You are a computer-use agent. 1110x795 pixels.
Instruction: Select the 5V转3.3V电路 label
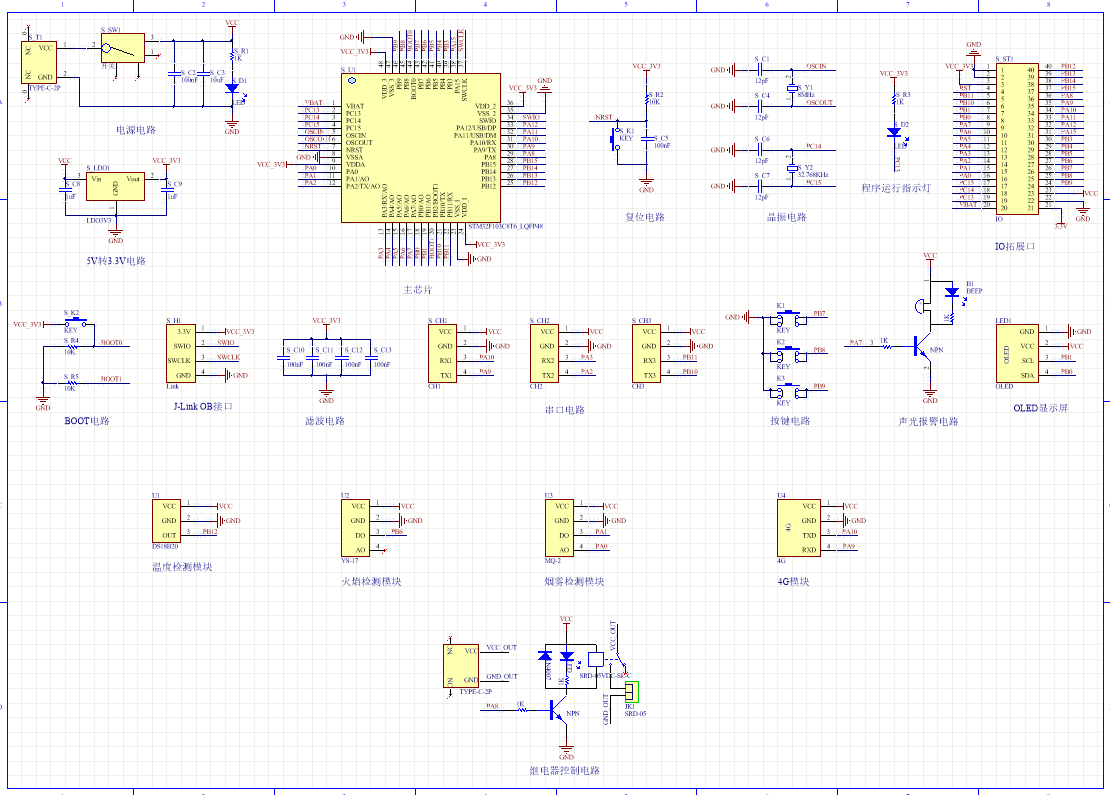click(x=116, y=261)
